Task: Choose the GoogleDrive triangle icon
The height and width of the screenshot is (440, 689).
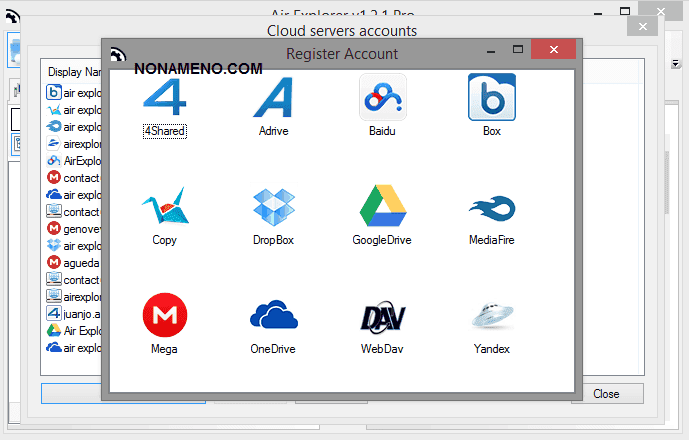Action: (383, 206)
